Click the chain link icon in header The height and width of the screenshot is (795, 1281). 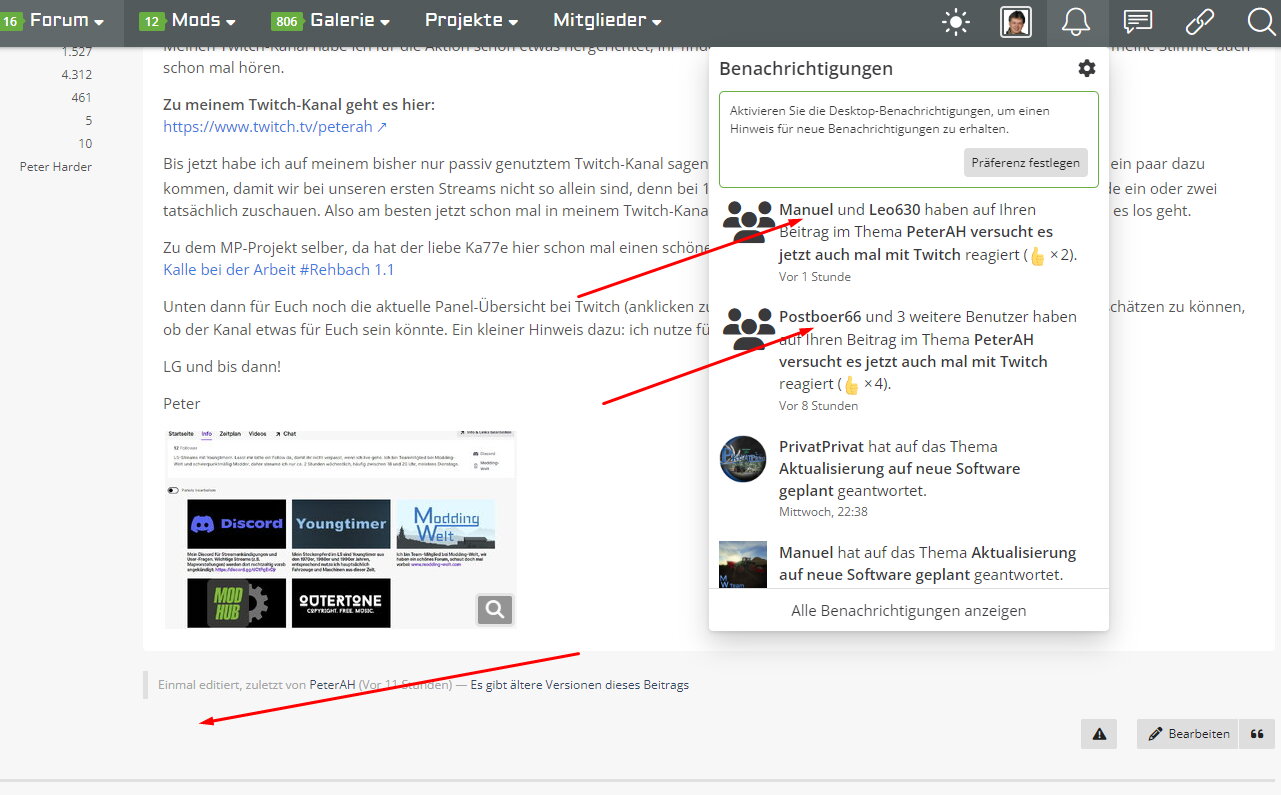pyautogui.click(x=1198, y=22)
